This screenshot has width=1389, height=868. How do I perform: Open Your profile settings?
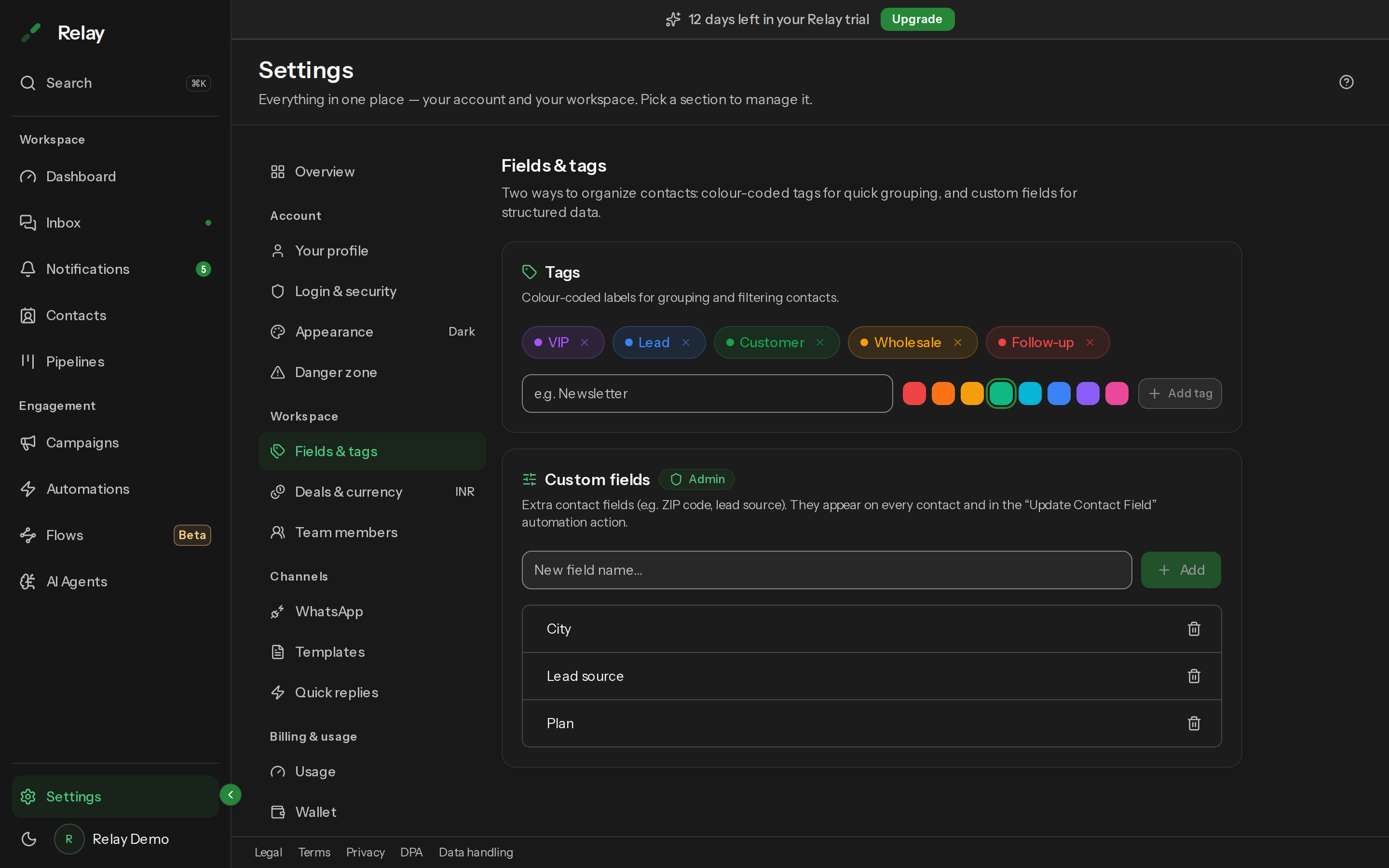(372, 251)
